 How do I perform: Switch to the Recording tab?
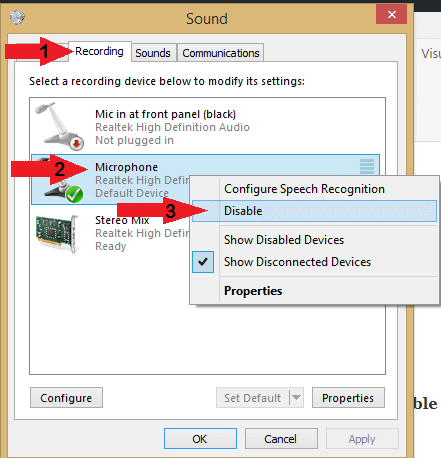pyautogui.click(x=100, y=51)
